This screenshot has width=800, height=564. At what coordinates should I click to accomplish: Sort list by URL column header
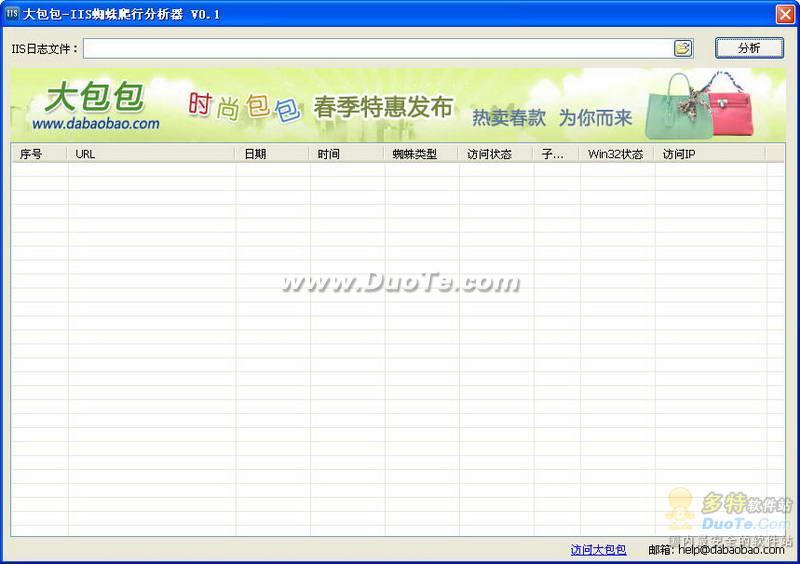pyautogui.click(x=152, y=154)
